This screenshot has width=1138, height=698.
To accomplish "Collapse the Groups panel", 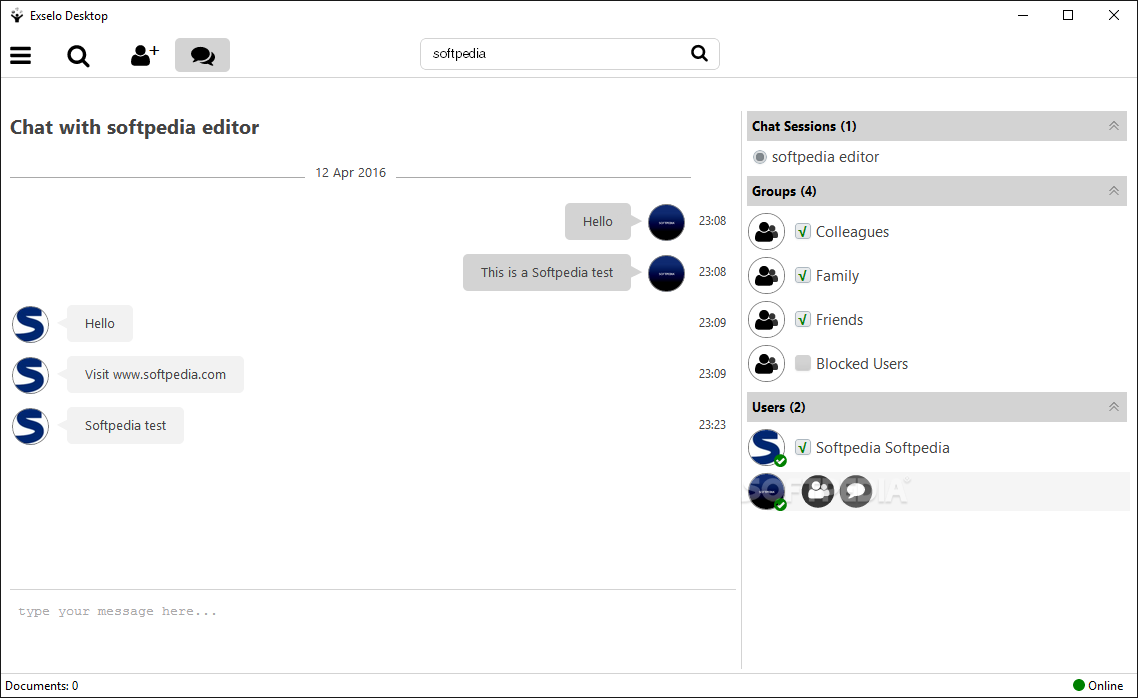I will [1113, 191].
